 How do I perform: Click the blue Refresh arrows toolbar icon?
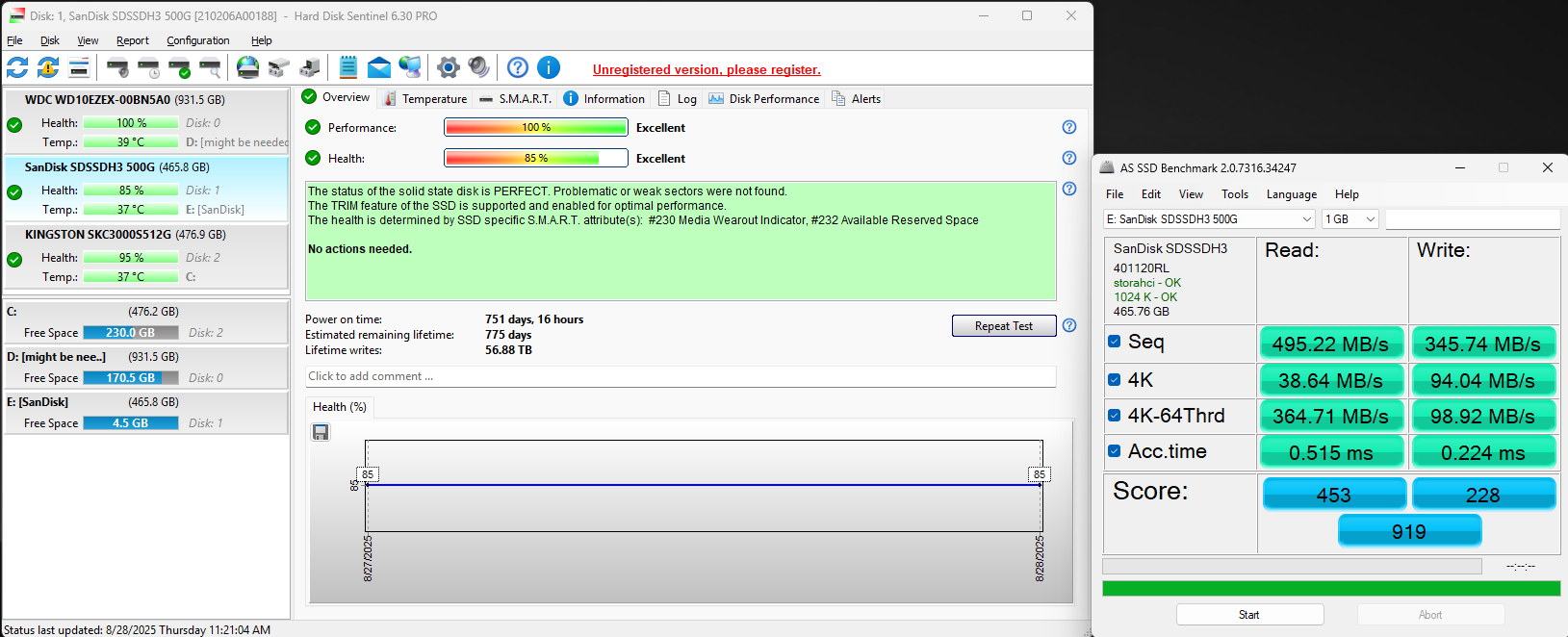pyautogui.click(x=17, y=67)
